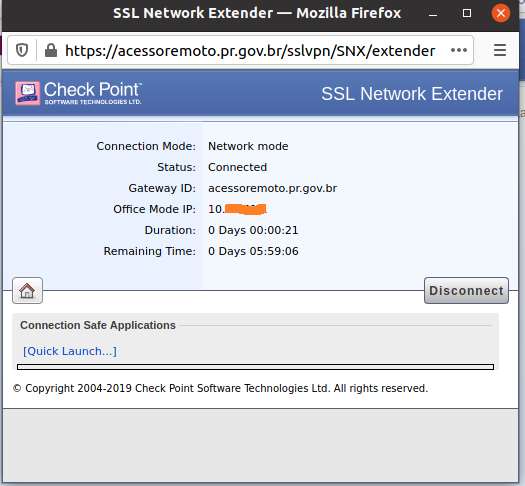
Task: Click the Remaining Time value 0 Days 05:59:06
Action: click(253, 251)
